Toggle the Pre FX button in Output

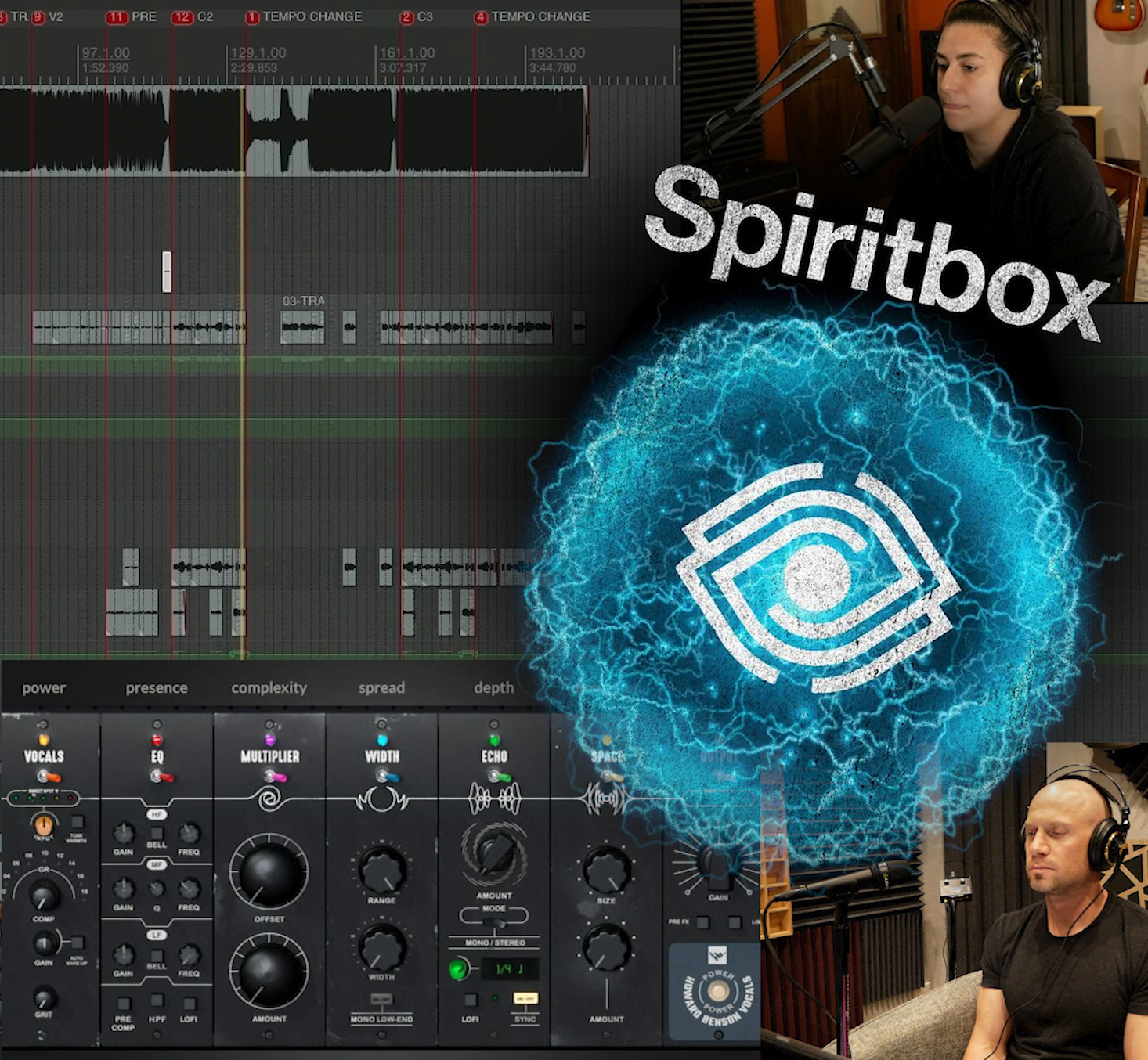(702, 922)
